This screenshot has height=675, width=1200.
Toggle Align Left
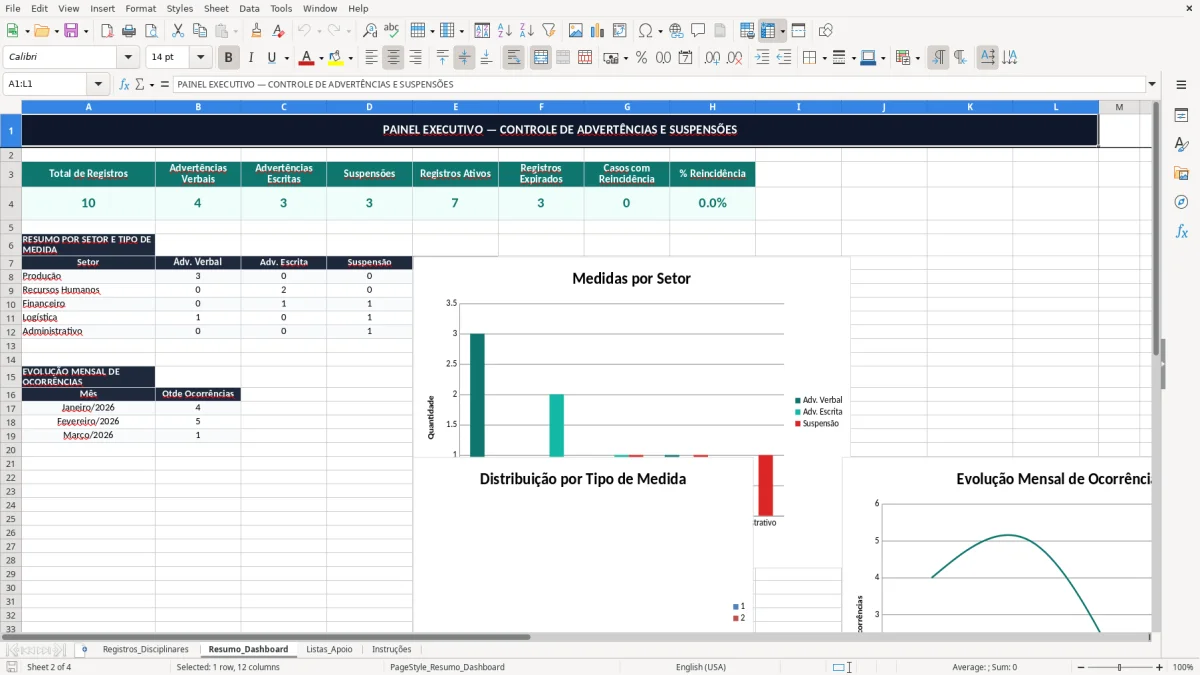click(x=371, y=58)
